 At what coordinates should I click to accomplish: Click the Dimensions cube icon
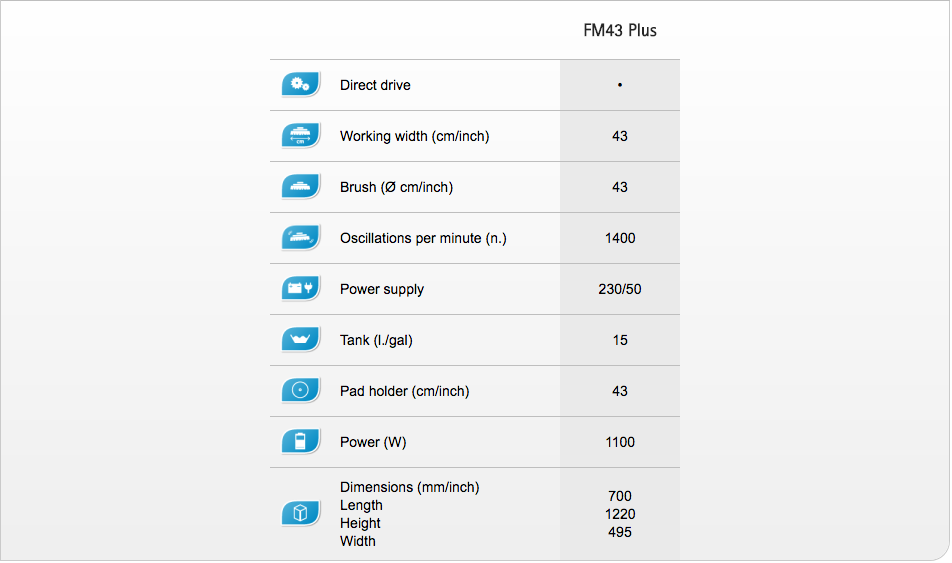(301, 514)
